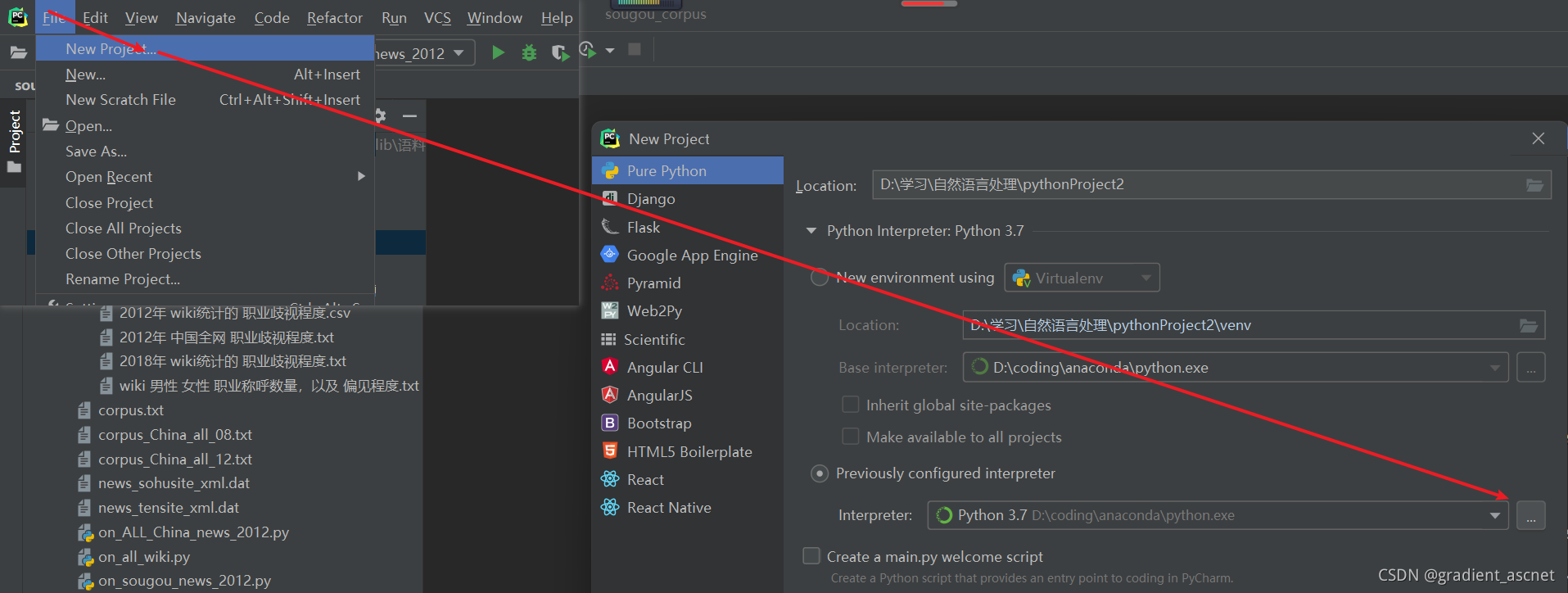This screenshot has width=1568, height=593.
Task: Open the Virtualenv environment dropdown
Action: [1082, 278]
